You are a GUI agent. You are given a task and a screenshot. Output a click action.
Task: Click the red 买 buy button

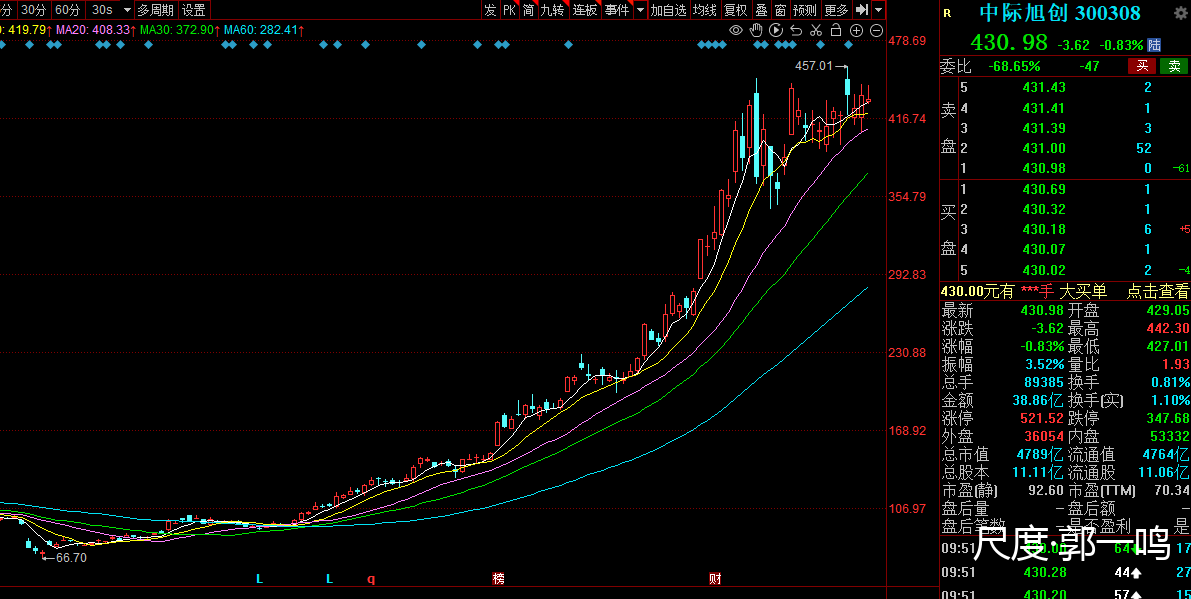click(x=1141, y=66)
